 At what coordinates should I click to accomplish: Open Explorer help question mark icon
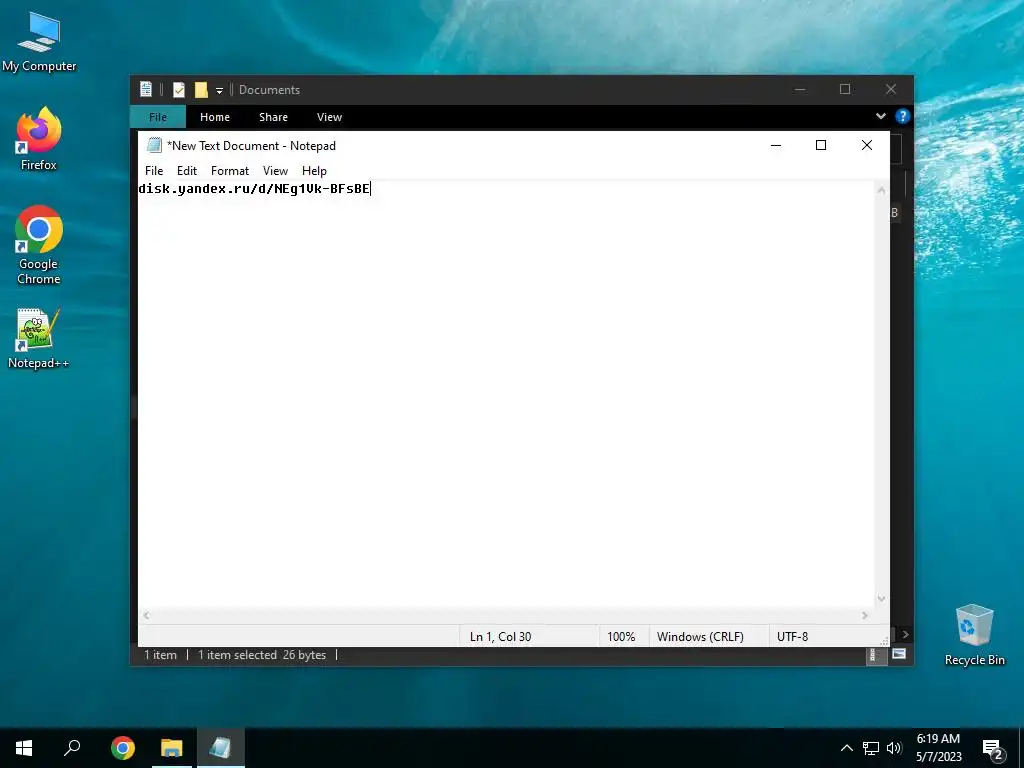pos(903,116)
